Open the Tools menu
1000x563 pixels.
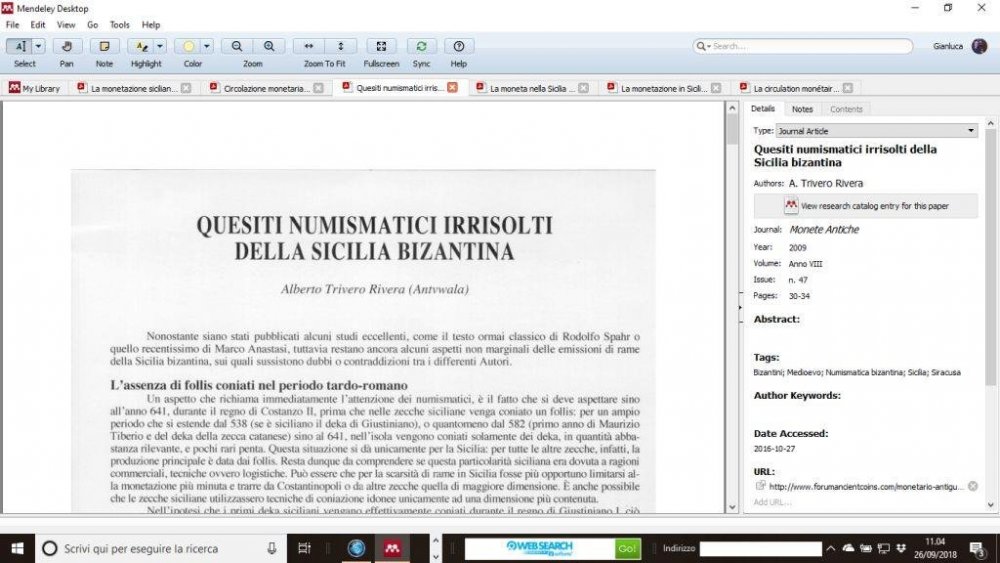[x=119, y=24]
